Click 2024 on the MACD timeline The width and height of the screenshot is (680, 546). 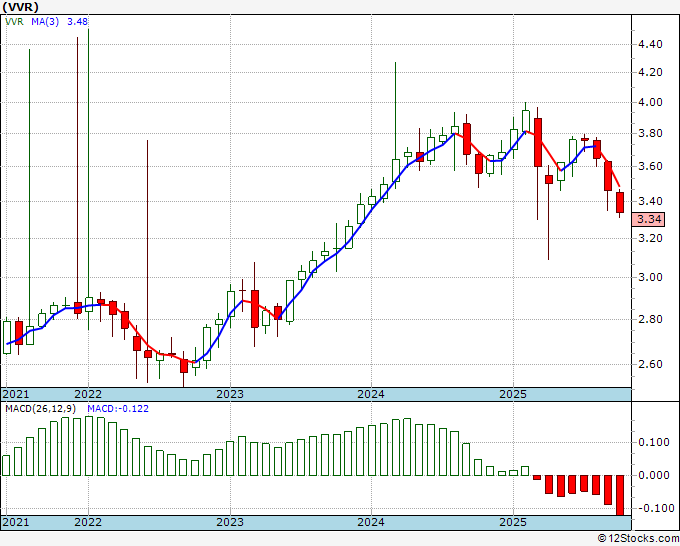pyautogui.click(x=371, y=522)
